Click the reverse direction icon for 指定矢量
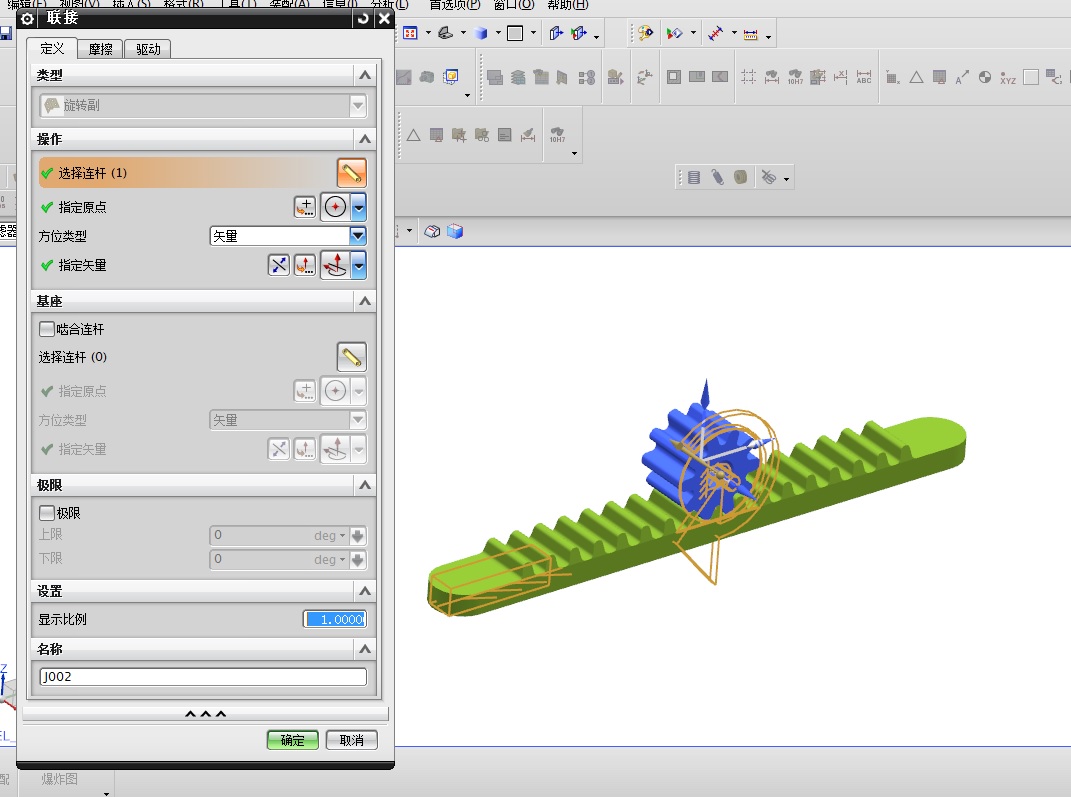This screenshot has width=1071, height=797. click(279, 265)
